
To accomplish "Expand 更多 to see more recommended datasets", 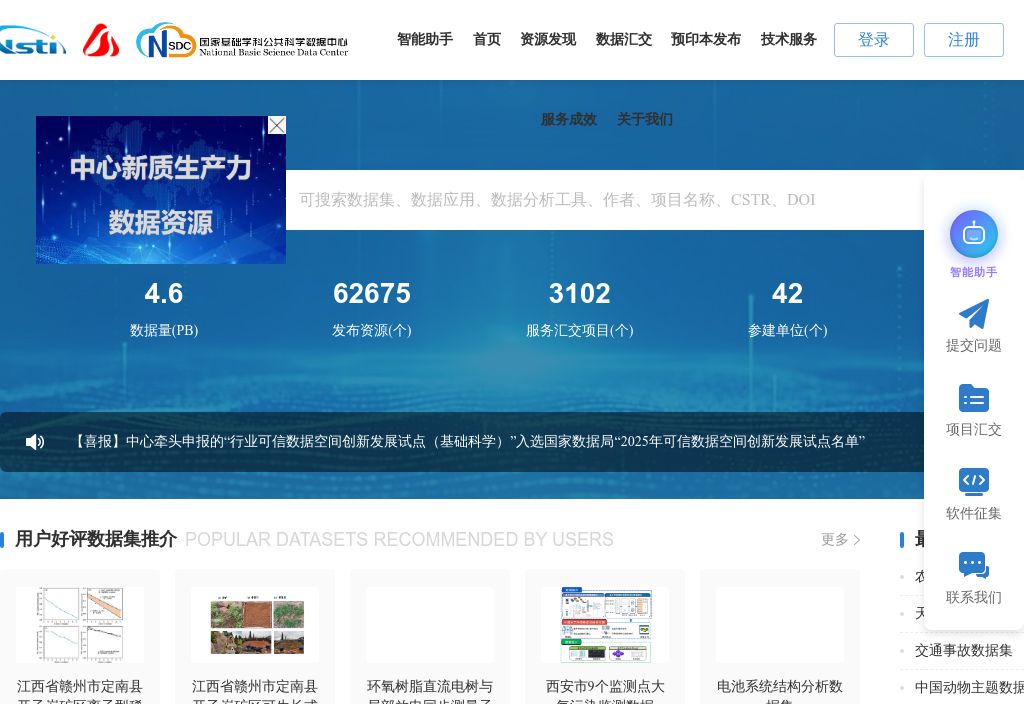I will coord(840,540).
